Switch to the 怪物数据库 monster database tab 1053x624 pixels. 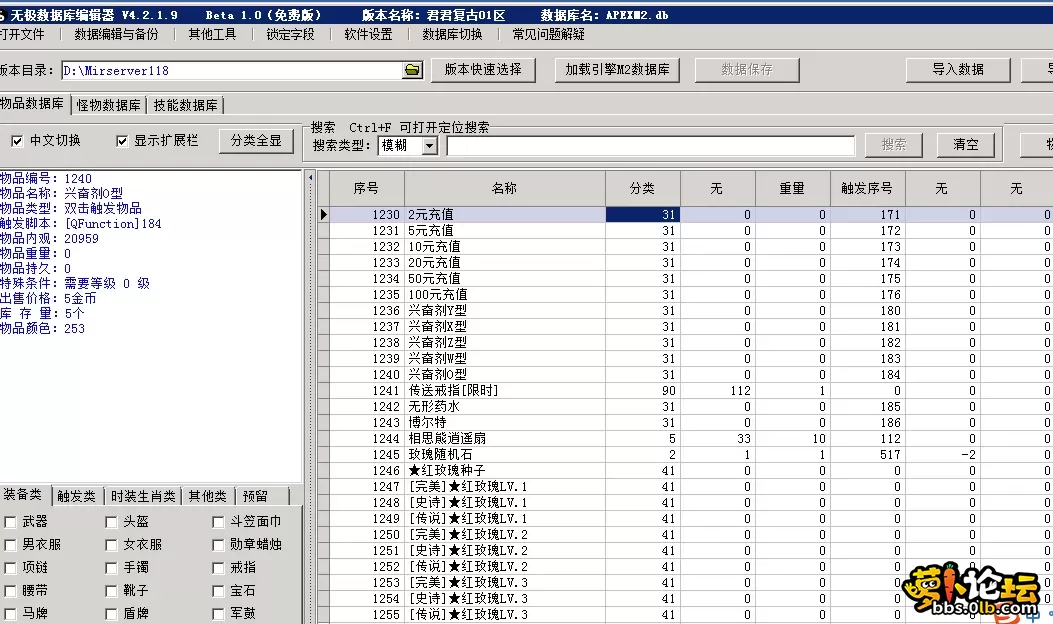pyautogui.click(x=106, y=103)
